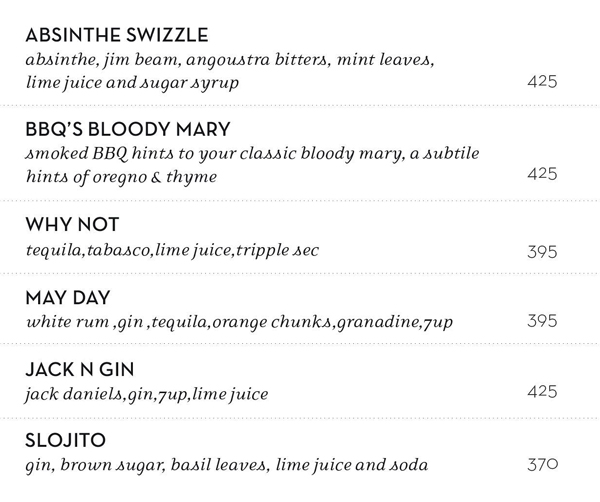Select the May Day price 395

click(x=542, y=321)
